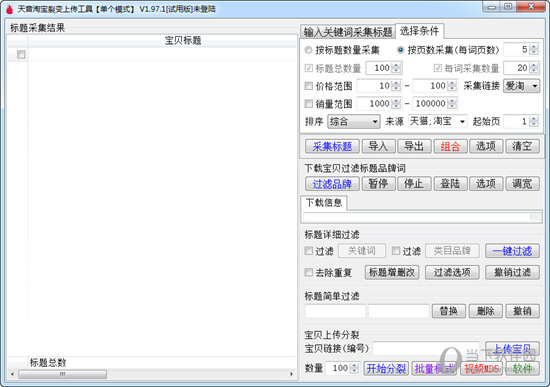Click 关键词 filter input field
This screenshot has width=550, height=387.
point(362,251)
